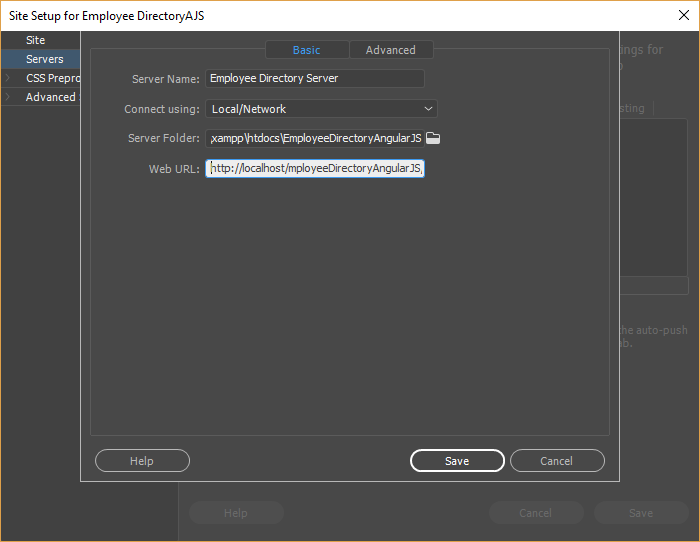Expand the CSS Preprocessors category

click(8, 78)
